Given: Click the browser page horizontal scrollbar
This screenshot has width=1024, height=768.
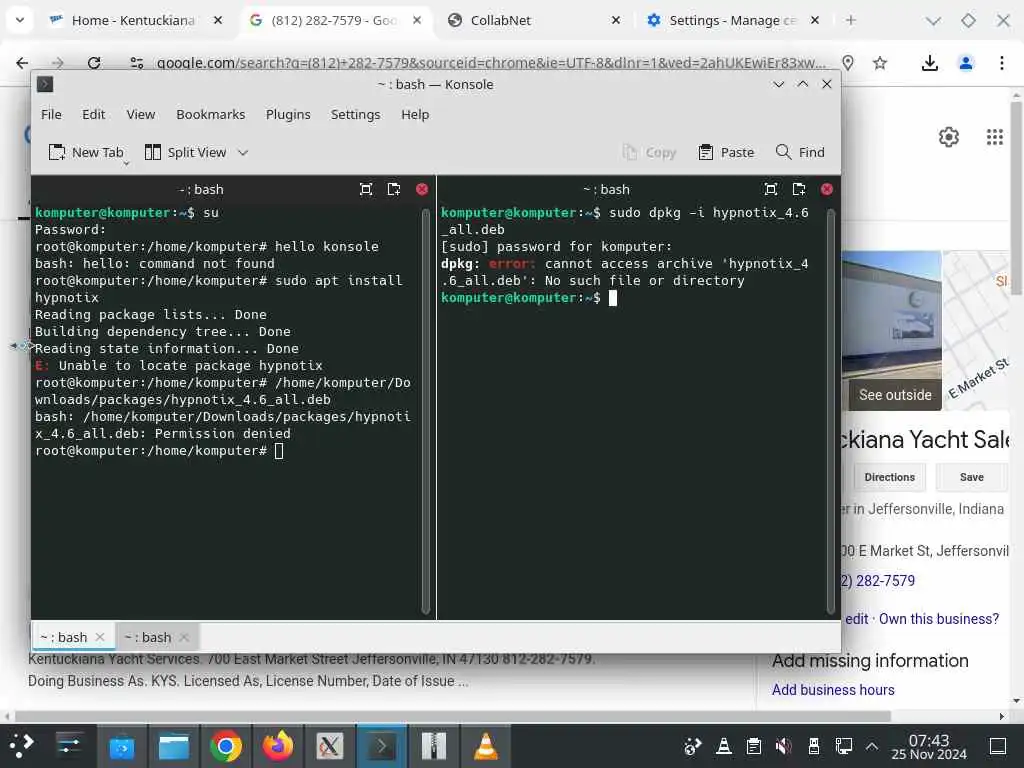Looking at the screenshot, I should pos(453,716).
